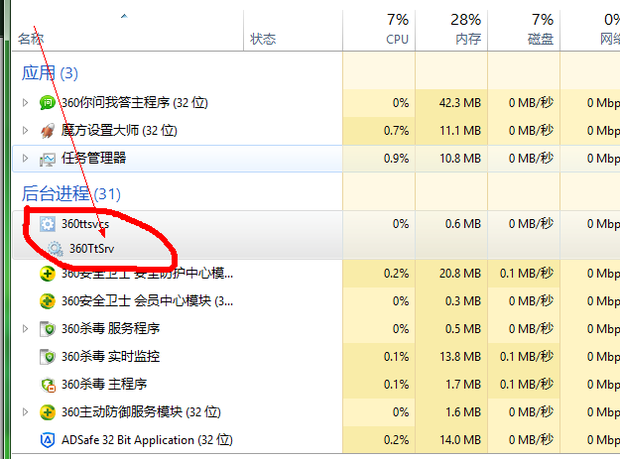The width and height of the screenshot is (620, 459).
Task: Select the 应用 (3) group heading
Action: point(49,73)
